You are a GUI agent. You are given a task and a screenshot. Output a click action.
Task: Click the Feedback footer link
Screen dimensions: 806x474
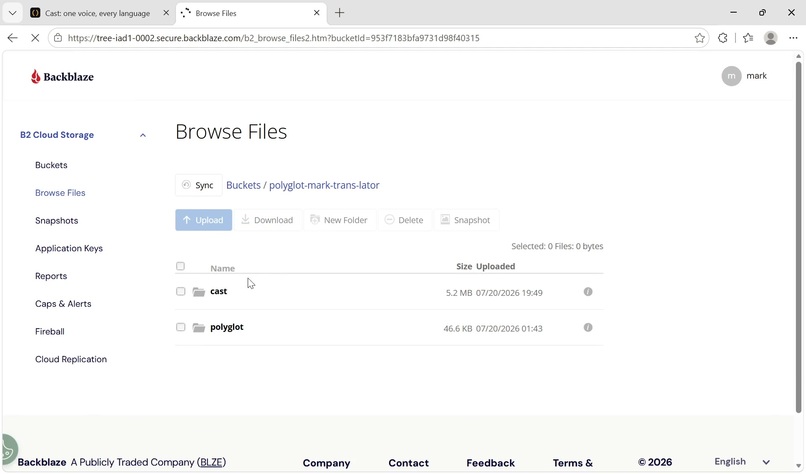pos(490,463)
